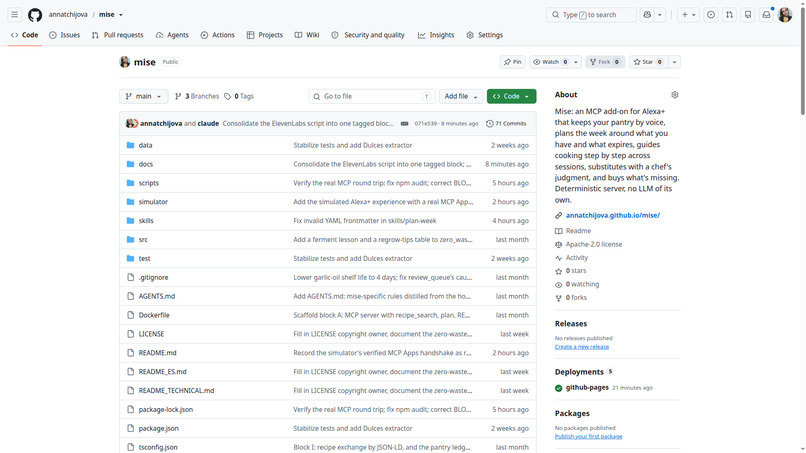The image size is (806, 453).
Task: Open the scripts folder
Action: pos(149,183)
